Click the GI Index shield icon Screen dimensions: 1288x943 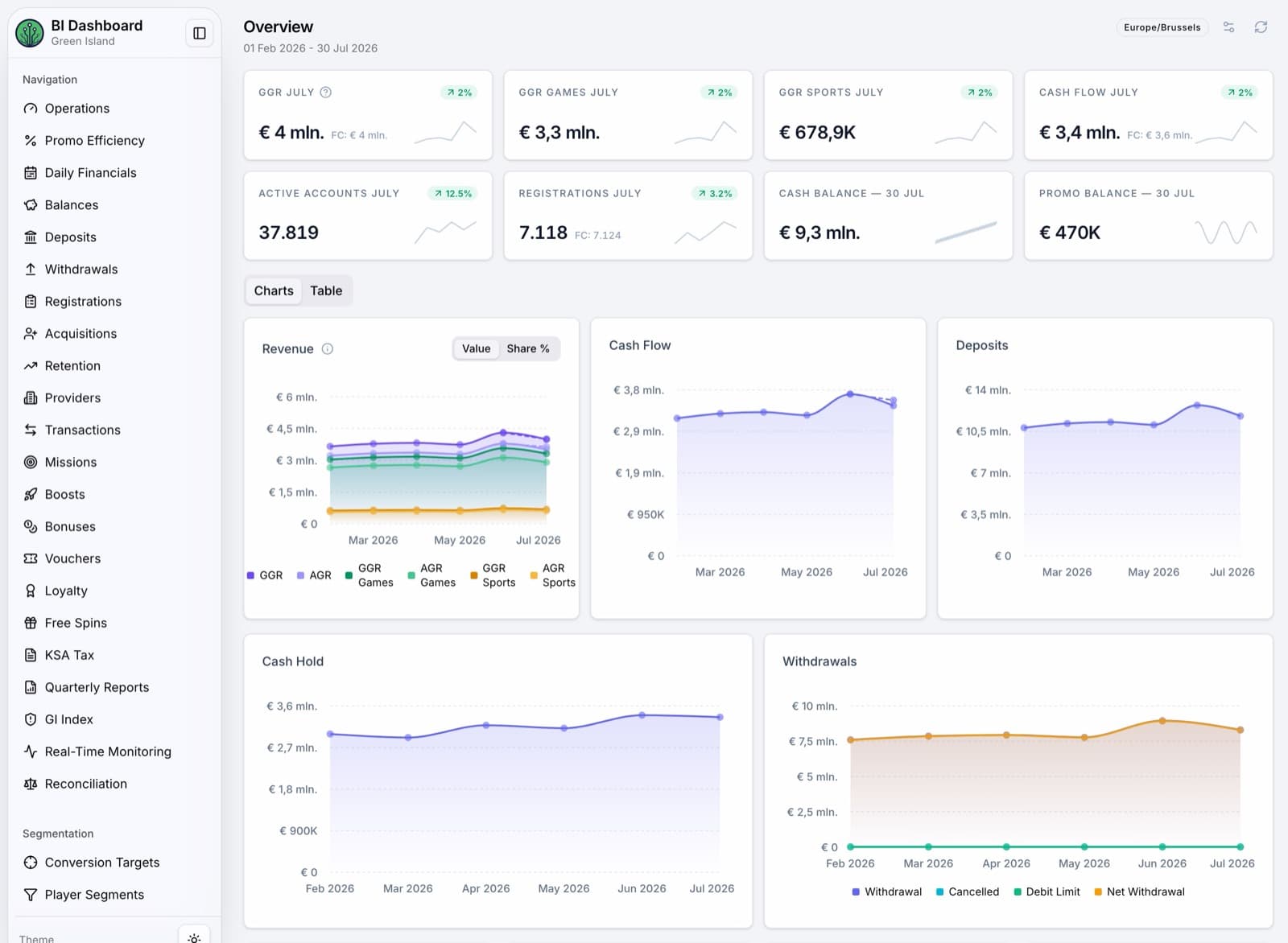point(31,720)
